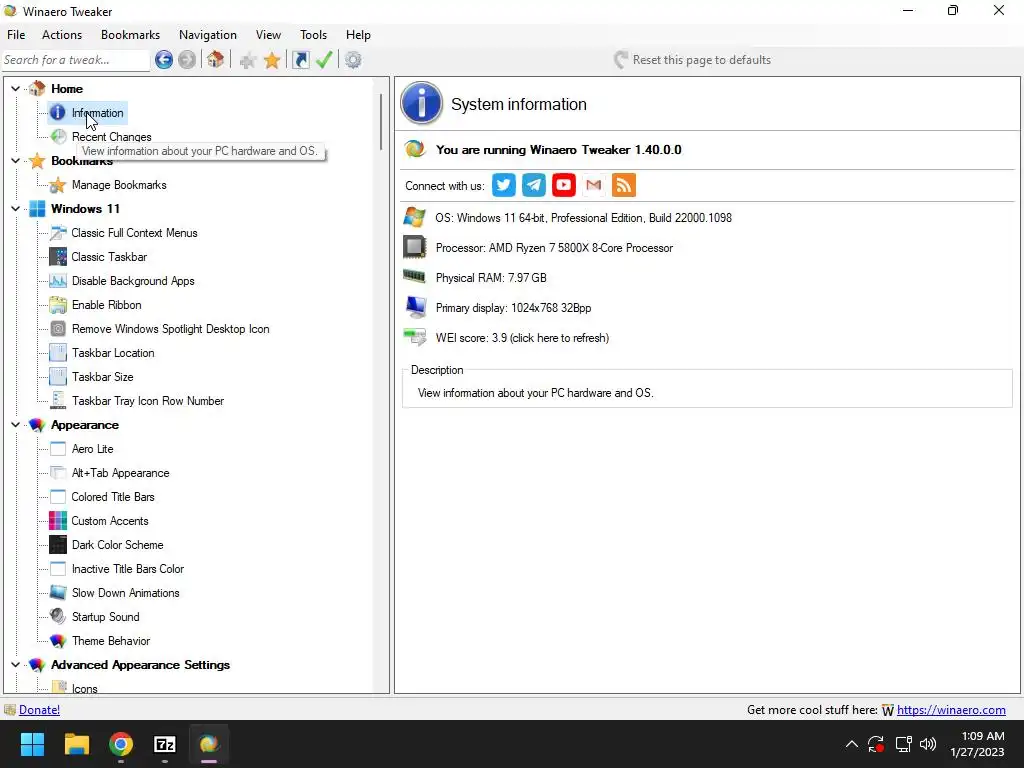
Task: Open the Help menu
Action: point(358,35)
